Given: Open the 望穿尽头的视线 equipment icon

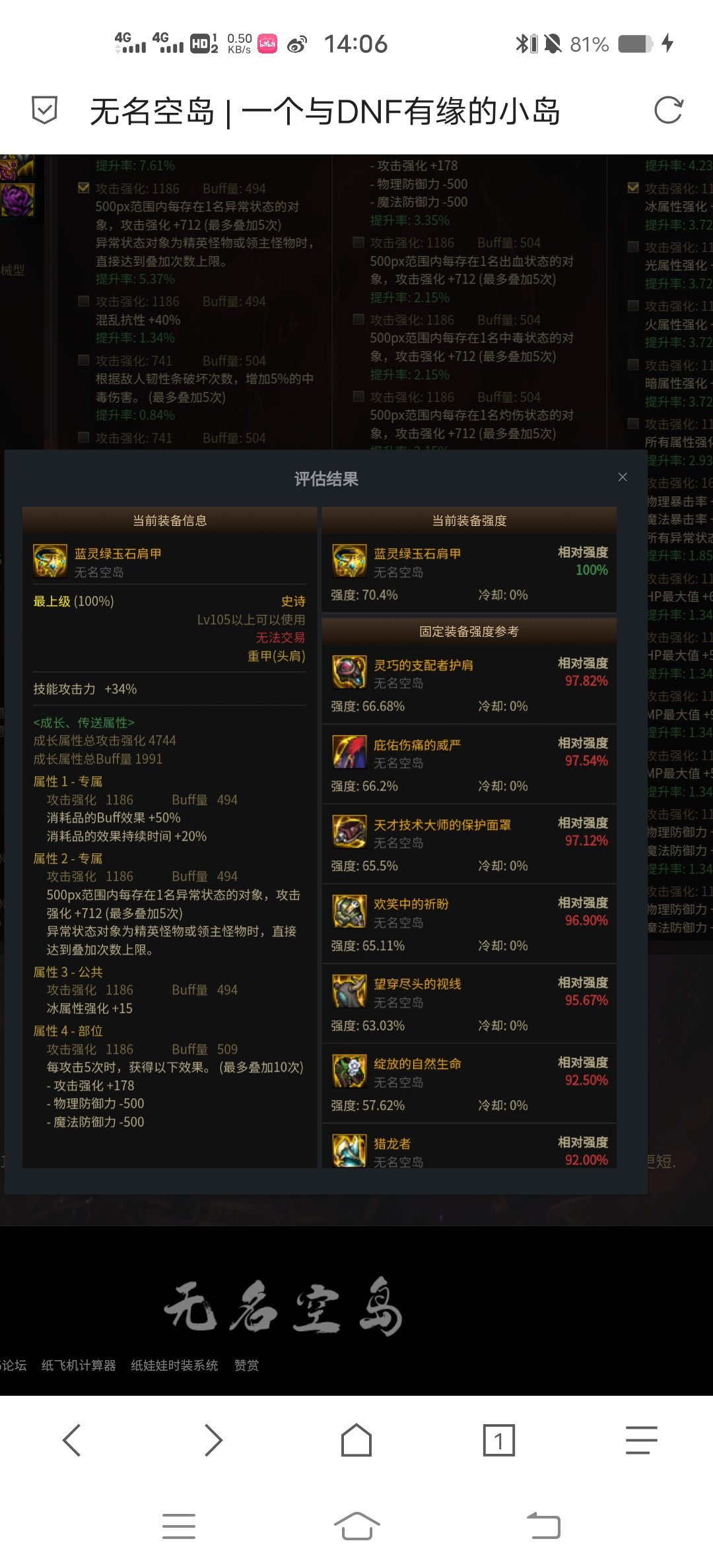Looking at the screenshot, I should click(349, 992).
